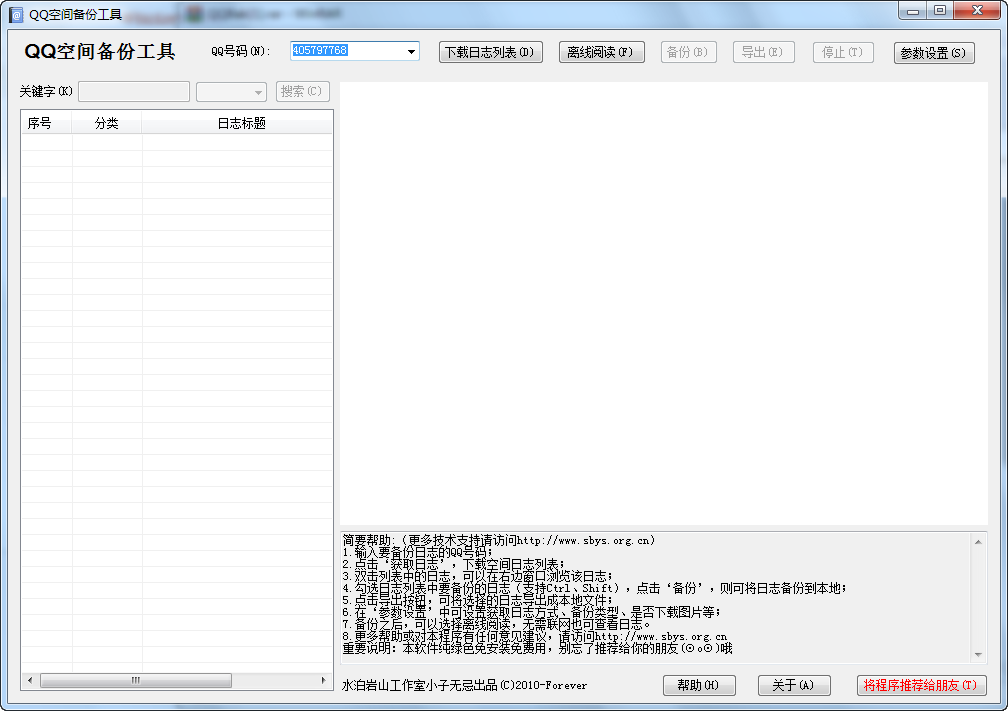Click 下载日志列表(D) button

[490, 52]
